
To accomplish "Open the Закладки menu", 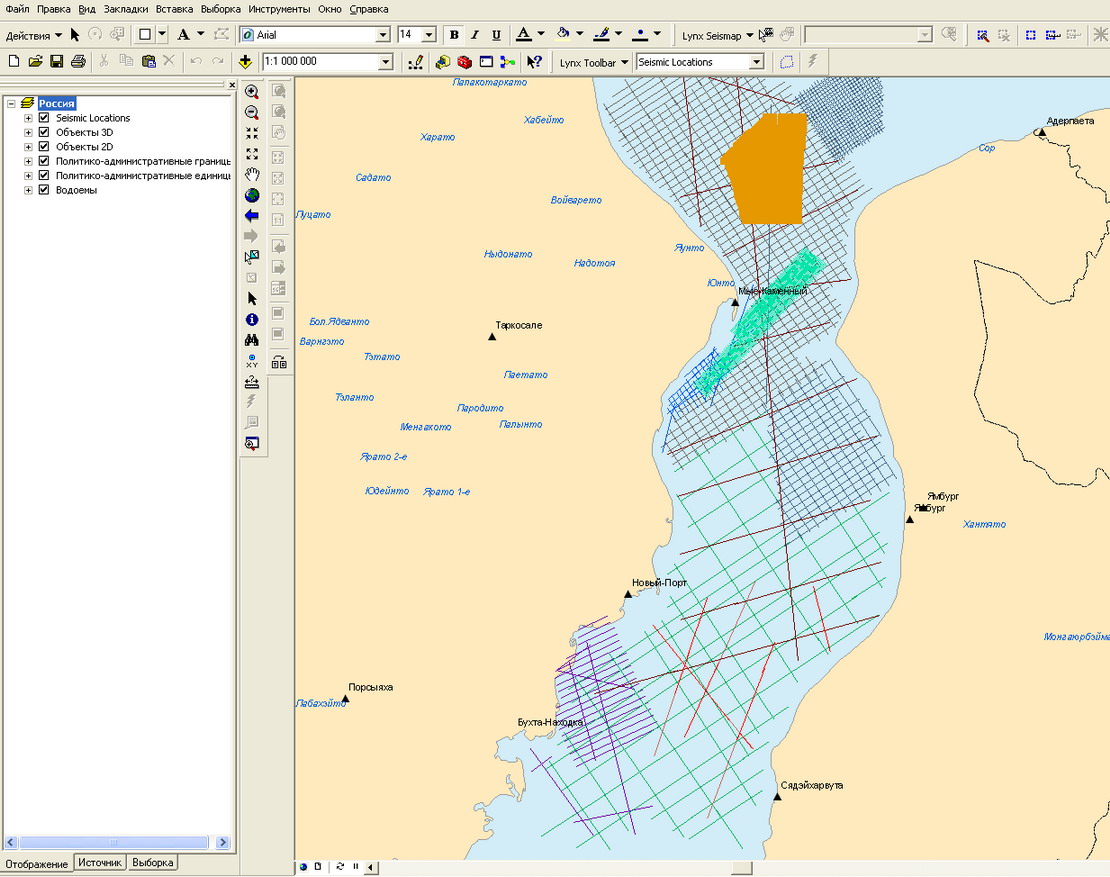I will pos(125,9).
